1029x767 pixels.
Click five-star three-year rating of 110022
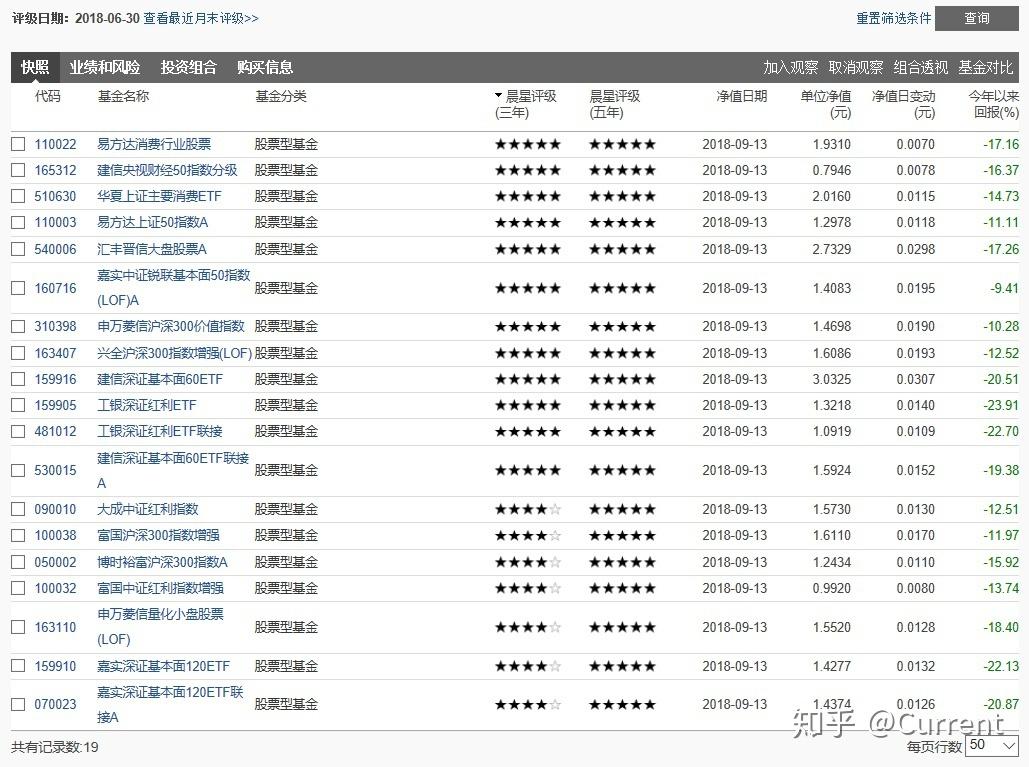(528, 144)
